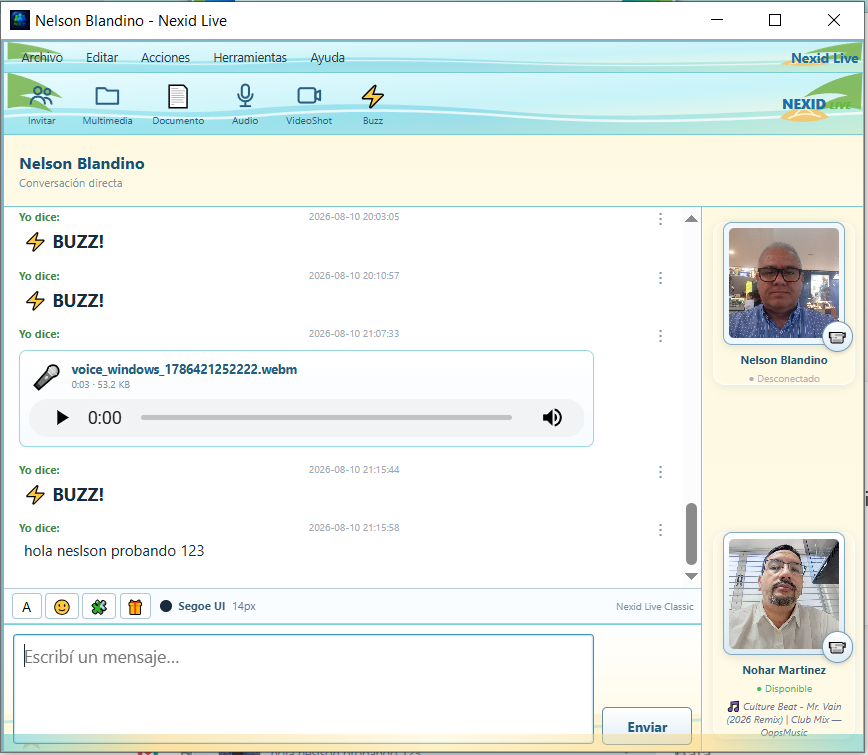This screenshot has height=755, width=868.
Task: Open Nohar Martinez's profile photo
Action: (783, 593)
